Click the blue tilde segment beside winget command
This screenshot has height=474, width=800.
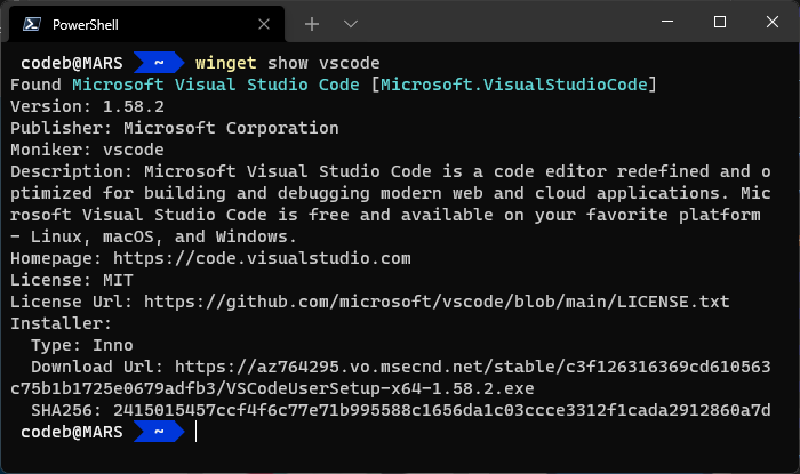158,63
